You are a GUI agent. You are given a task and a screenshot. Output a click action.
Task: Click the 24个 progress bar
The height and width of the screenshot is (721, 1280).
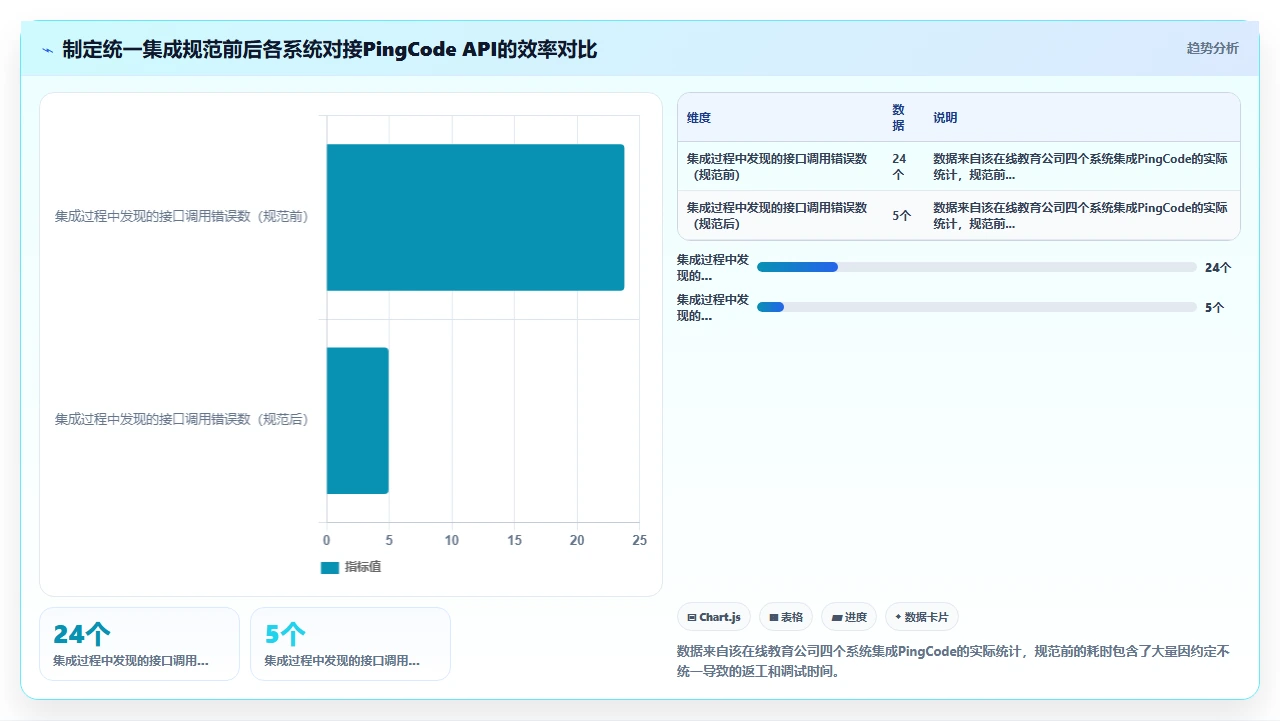point(976,267)
